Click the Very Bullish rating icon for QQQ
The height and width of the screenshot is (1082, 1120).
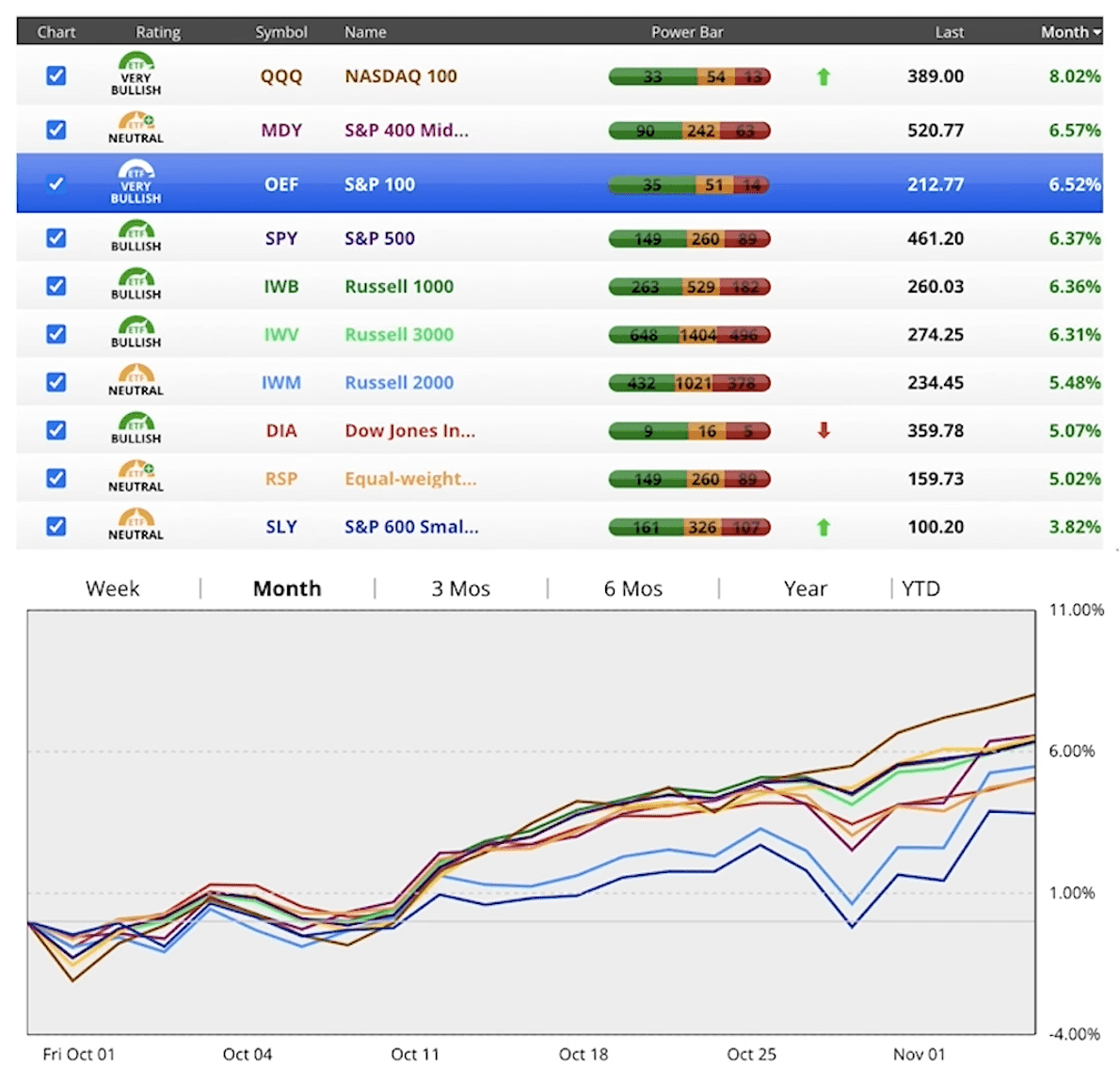pyautogui.click(x=136, y=73)
